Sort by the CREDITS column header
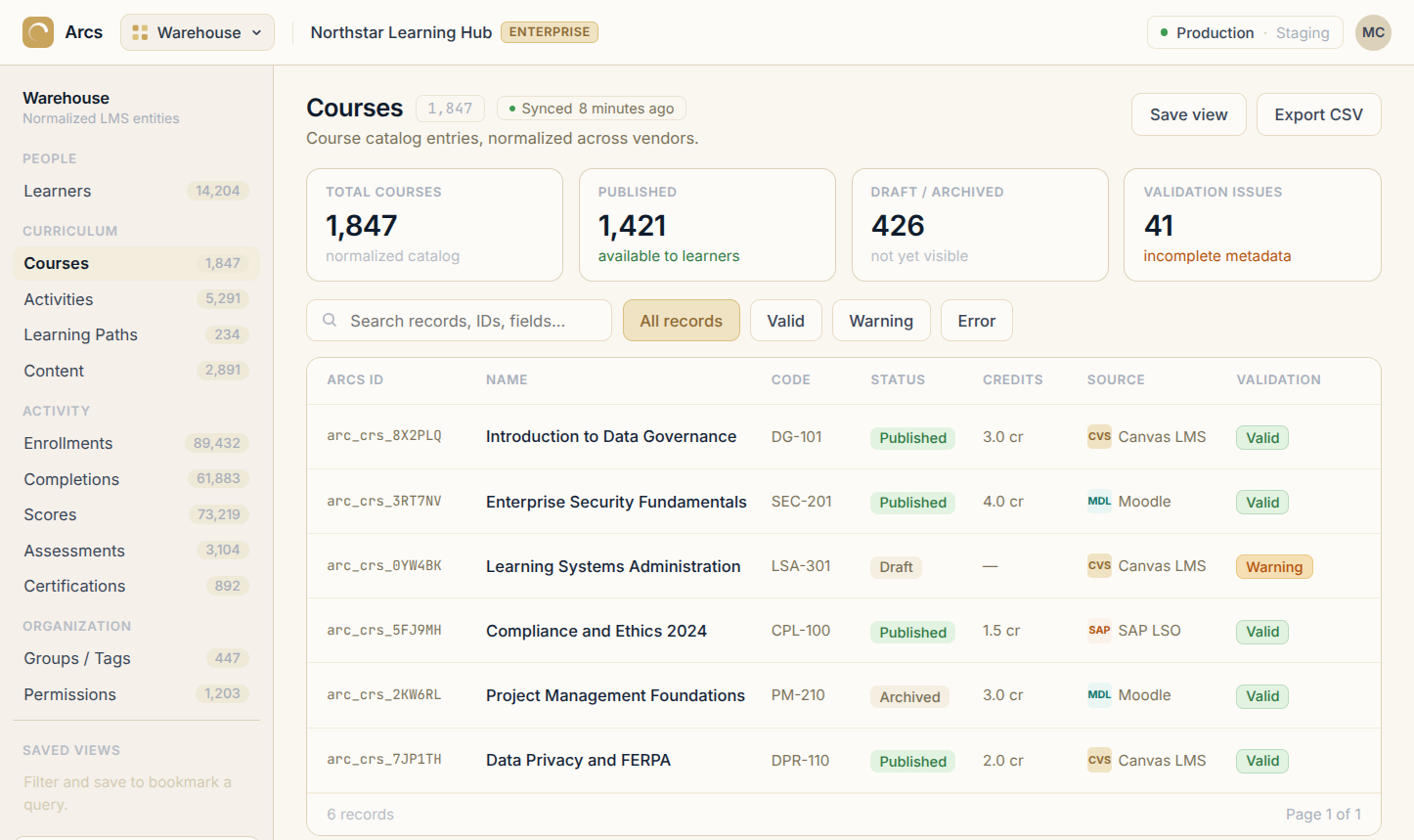1414x840 pixels. pyautogui.click(x=1013, y=379)
